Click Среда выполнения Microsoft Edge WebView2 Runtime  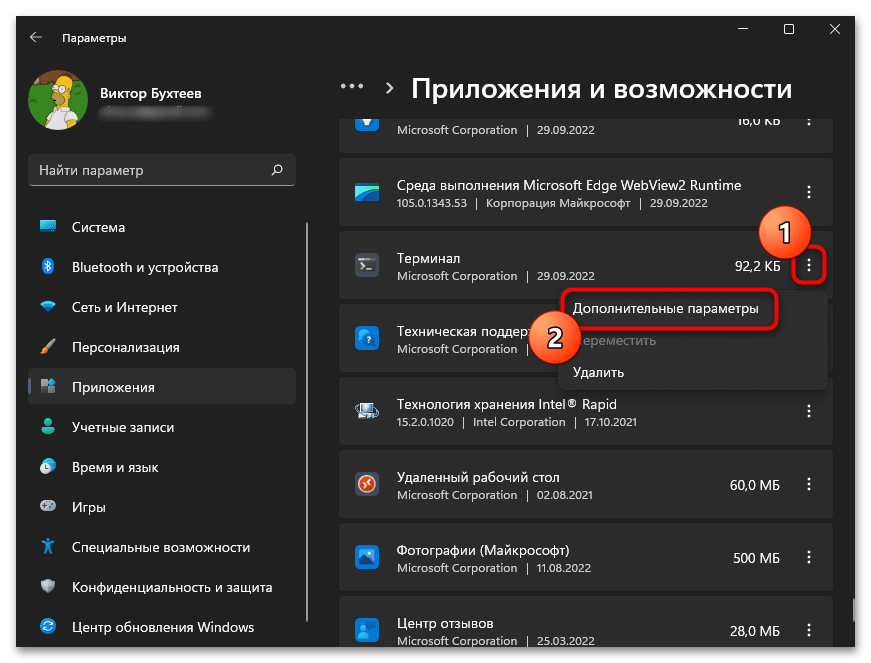coord(569,185)
